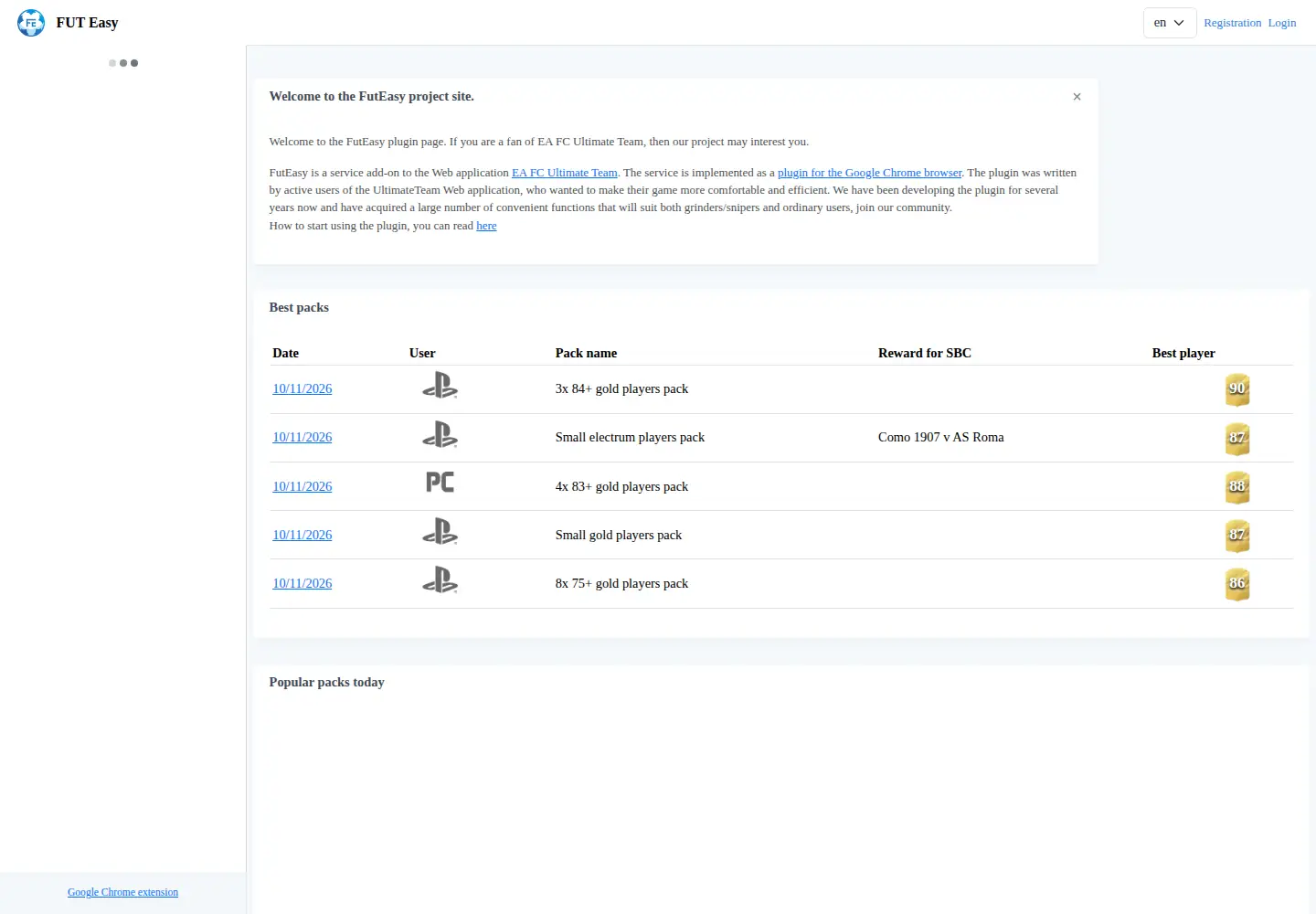1316x914 pixels.
Task: Close the welcome message panel
Action: 1077,97
